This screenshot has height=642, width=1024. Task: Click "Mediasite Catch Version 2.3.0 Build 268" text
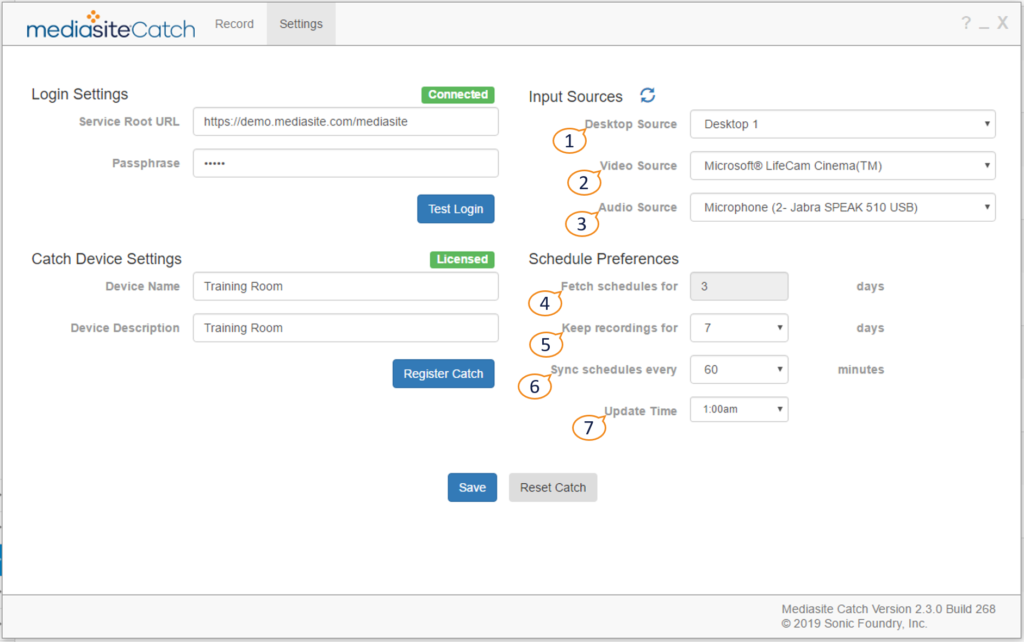pos(888,609)
